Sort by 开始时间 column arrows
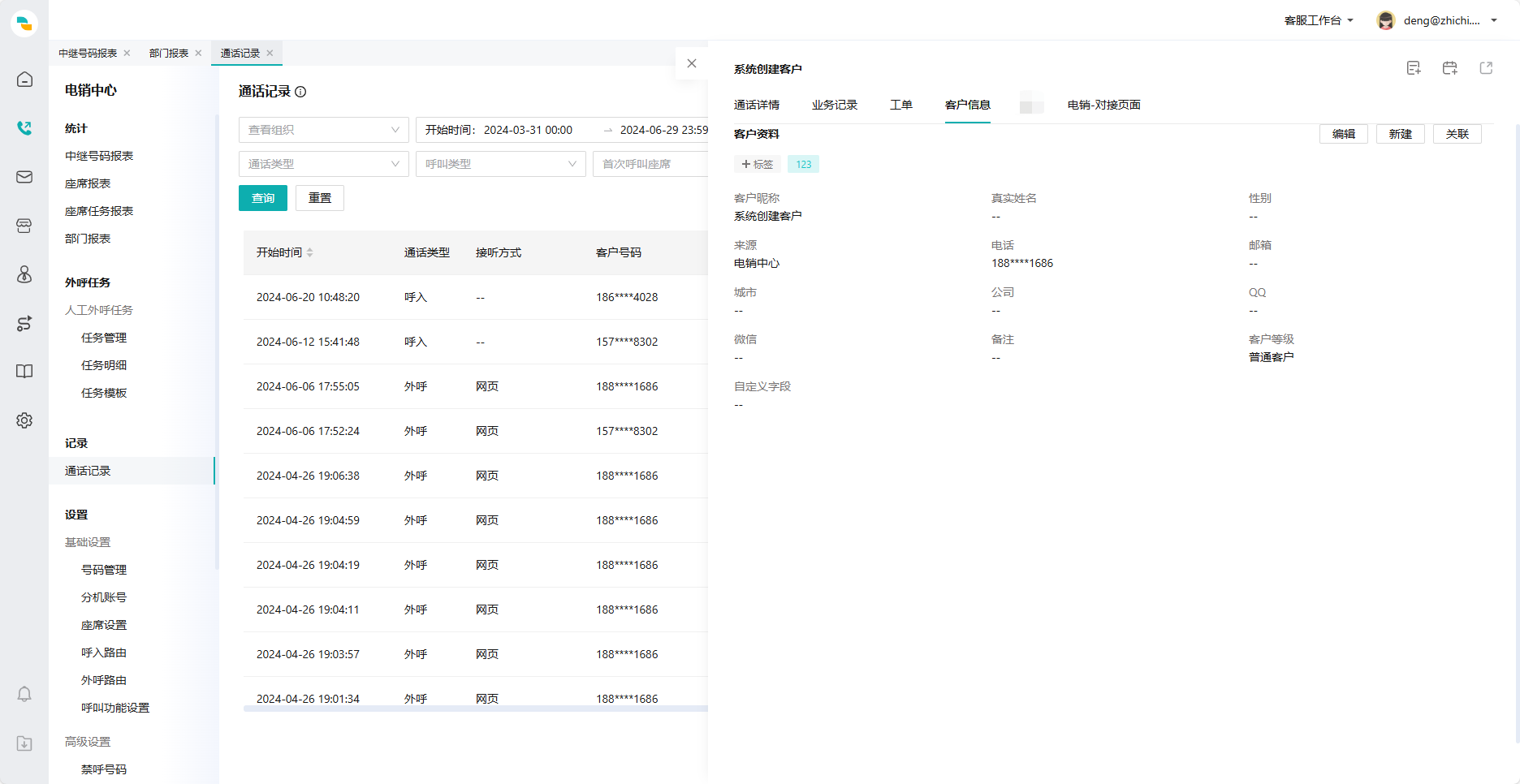1520x784 pixels. point(310,252)
